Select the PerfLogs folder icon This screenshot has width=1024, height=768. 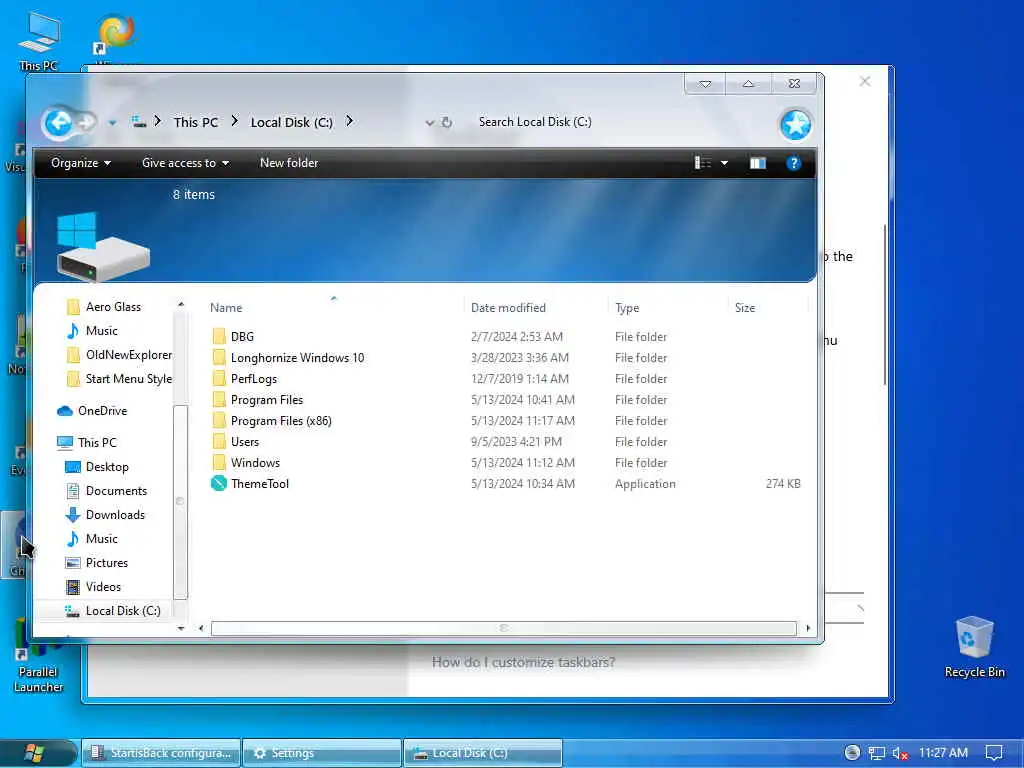point(219,379)
